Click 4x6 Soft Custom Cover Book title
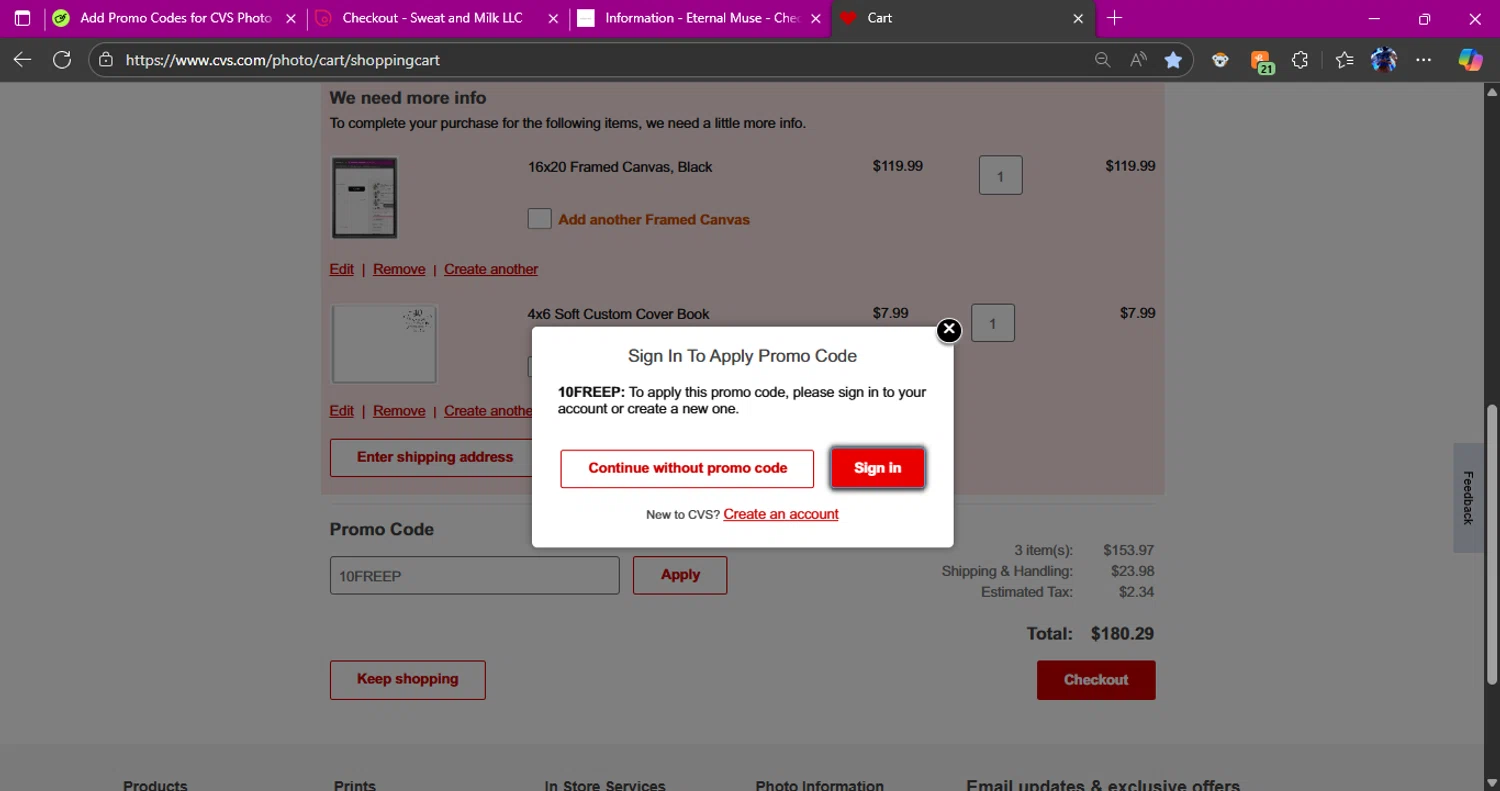1500x791 pixels. (x=618, y=314)
